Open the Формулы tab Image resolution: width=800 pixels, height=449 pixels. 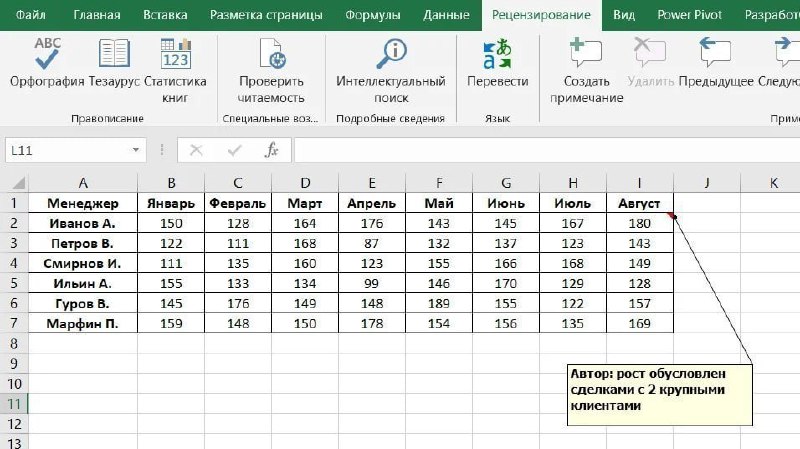372,15
